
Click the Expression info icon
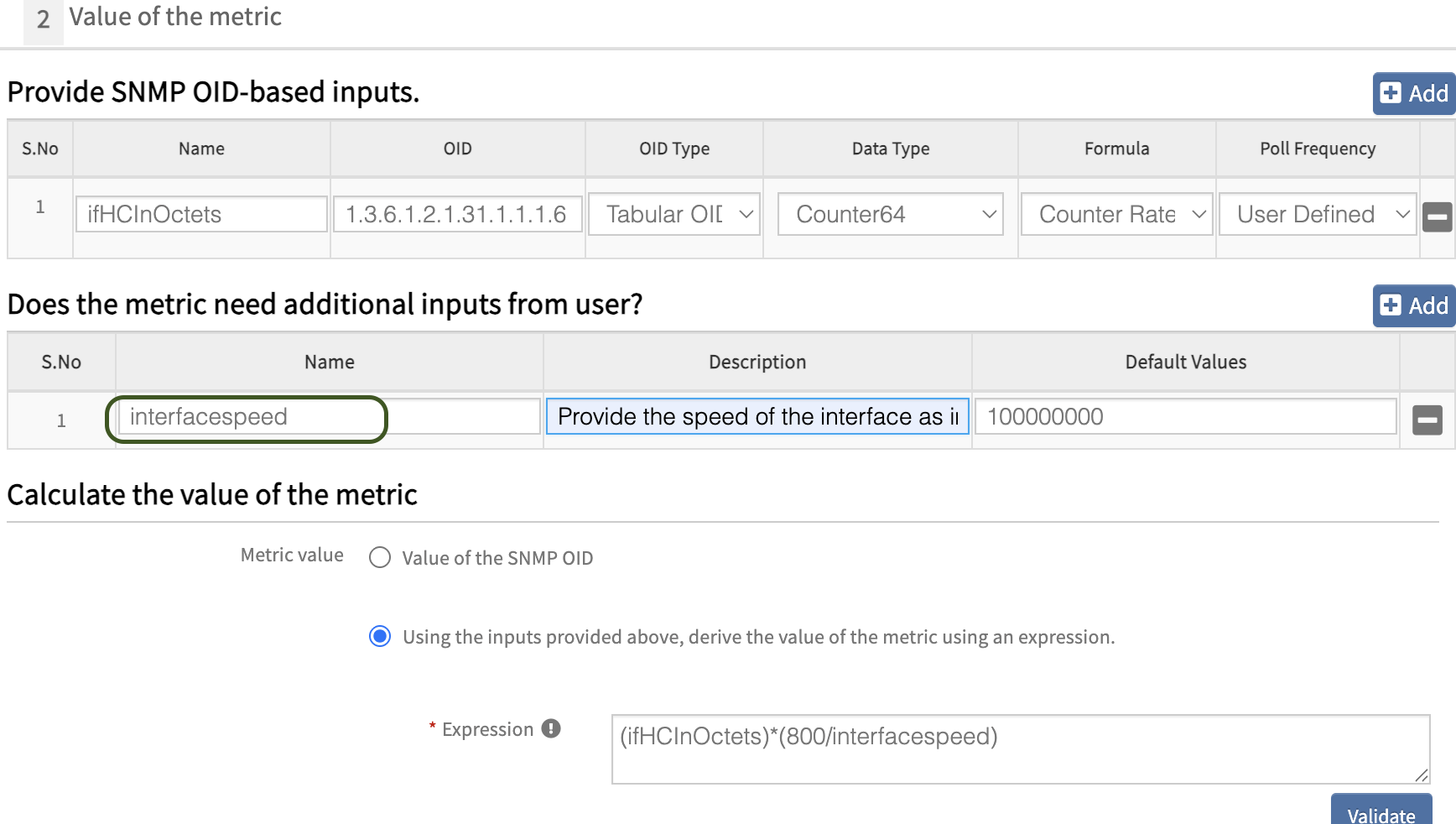tap(550, 728)
